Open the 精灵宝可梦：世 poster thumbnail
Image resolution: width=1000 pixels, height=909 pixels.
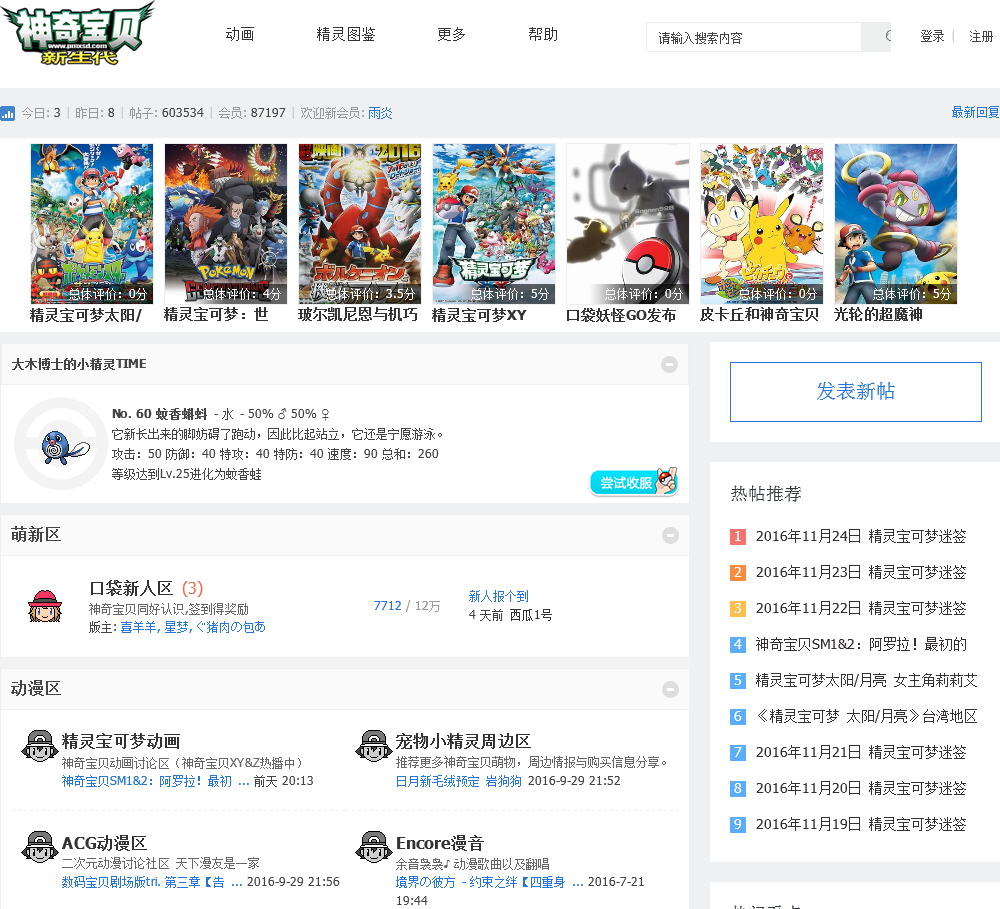click(226, 223)
